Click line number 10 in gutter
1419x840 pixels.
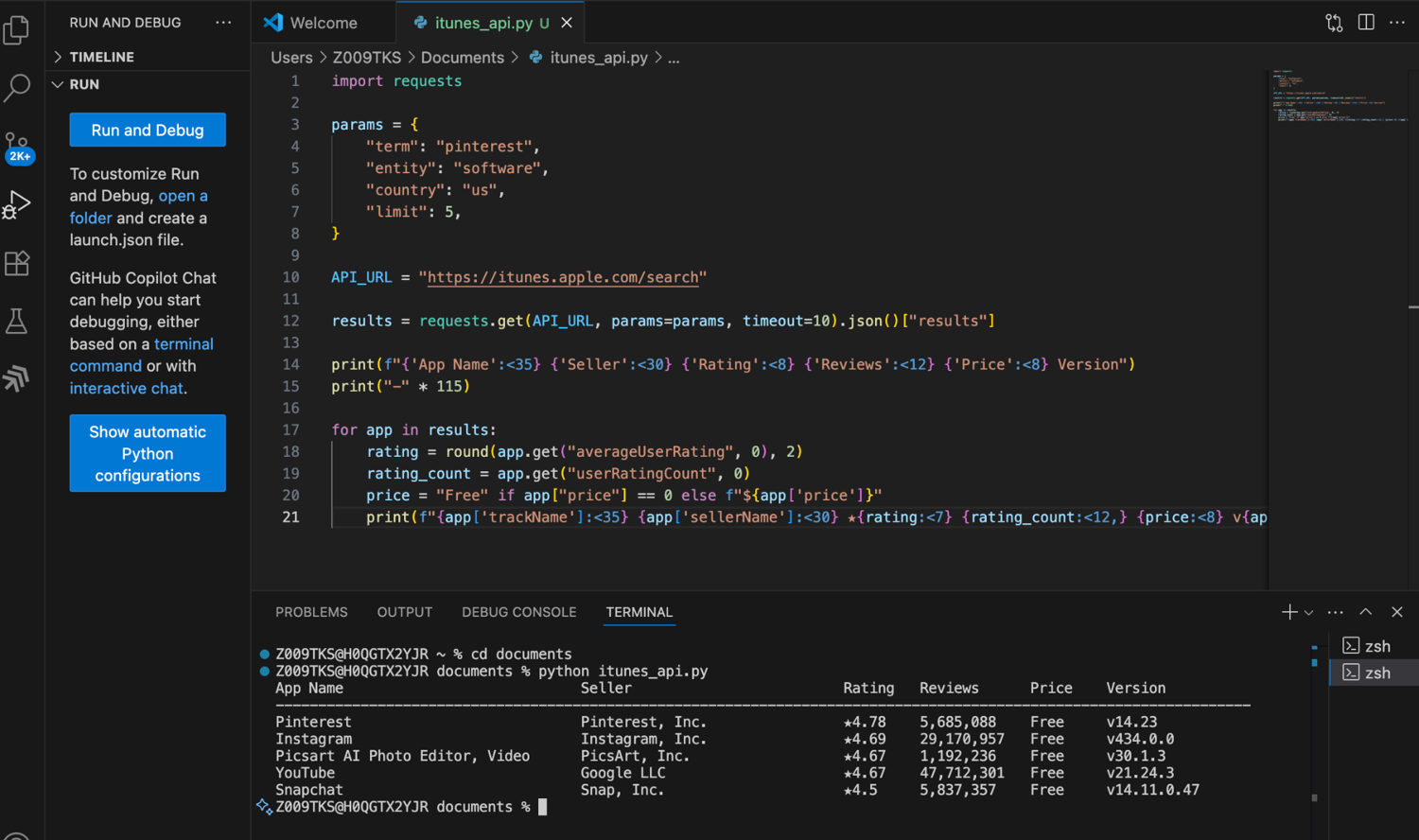(290, 277)
